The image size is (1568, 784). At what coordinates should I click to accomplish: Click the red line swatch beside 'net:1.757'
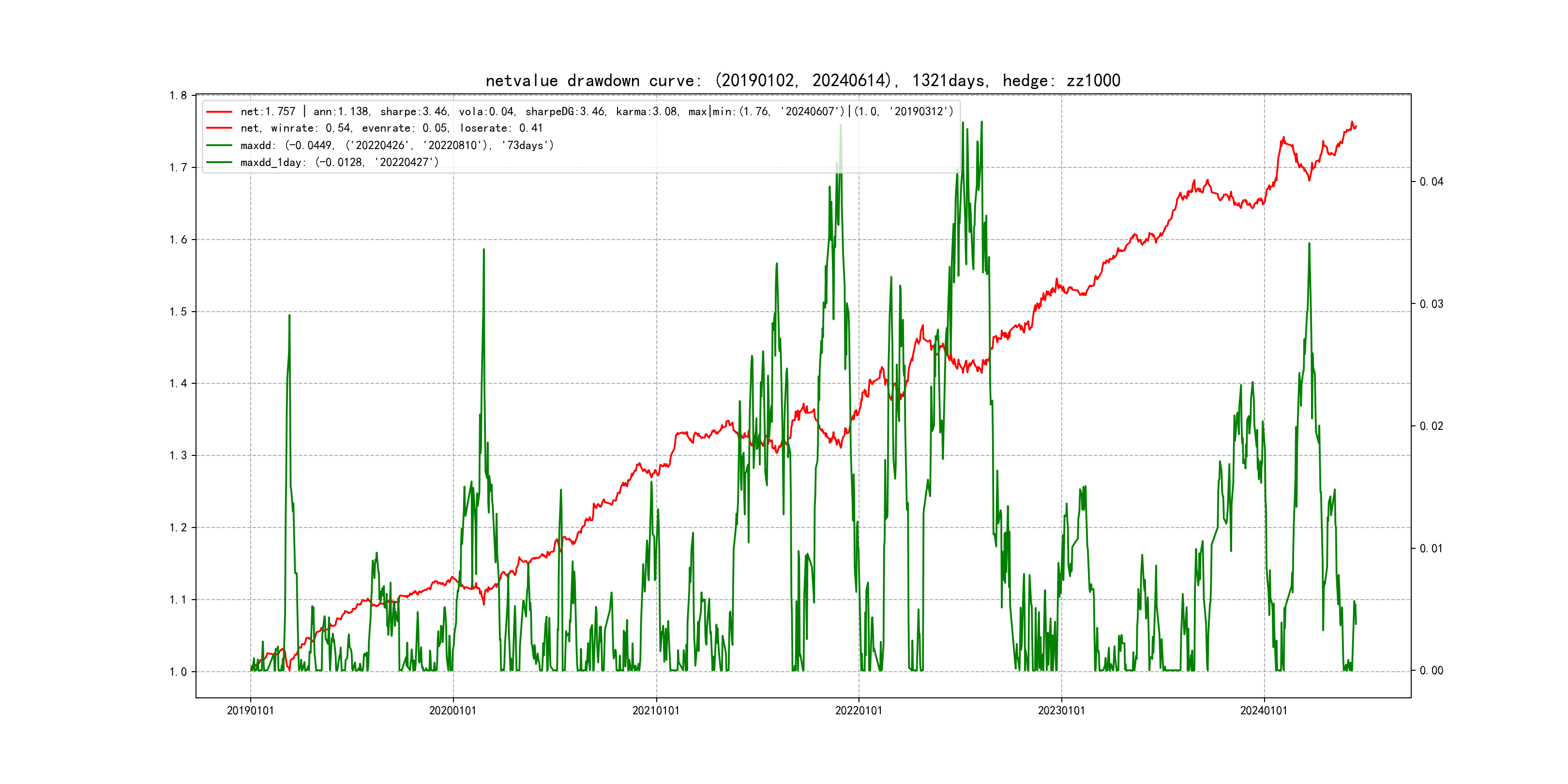point(219,112)
